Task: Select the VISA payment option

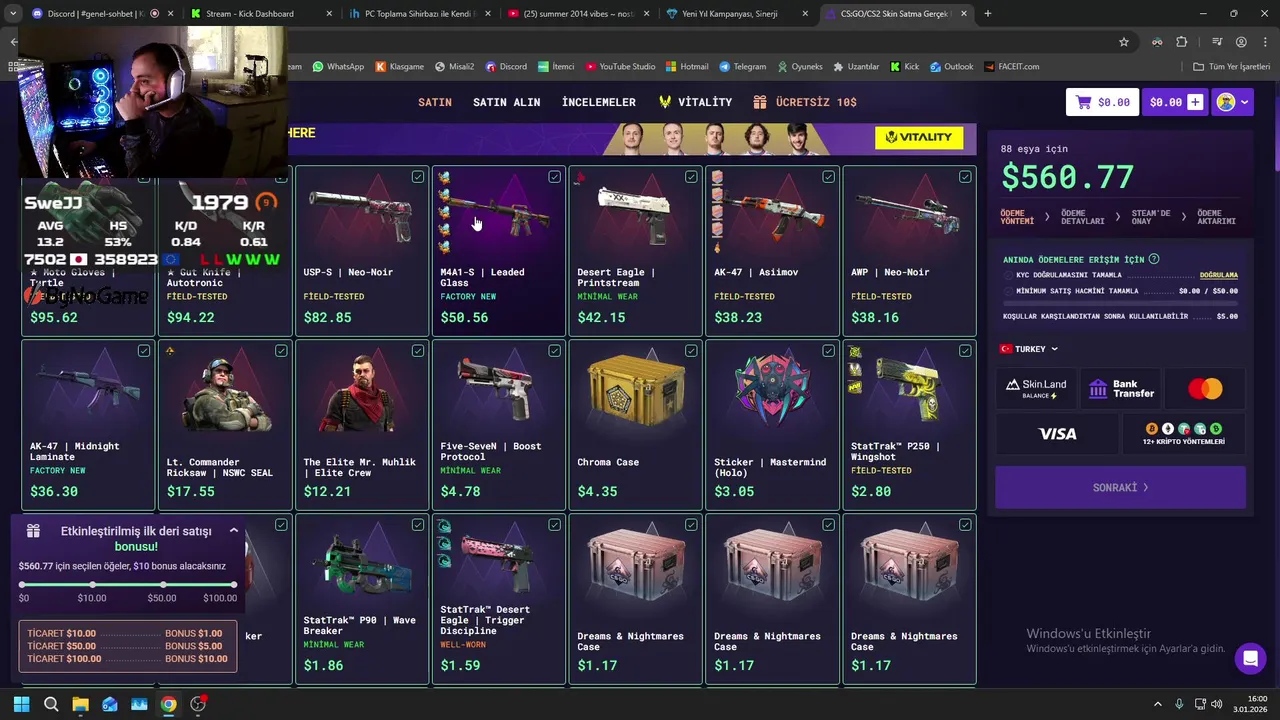Action: point(1057,434)
